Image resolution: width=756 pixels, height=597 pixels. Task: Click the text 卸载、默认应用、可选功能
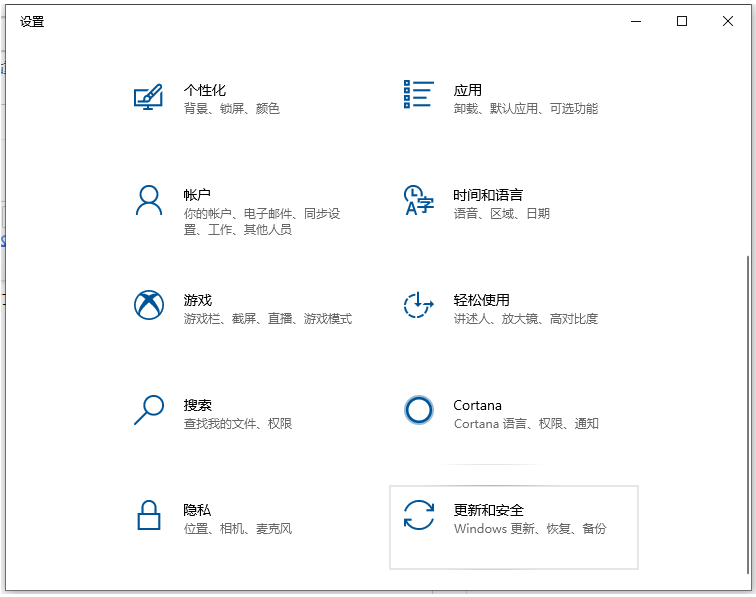pos(526,109)
